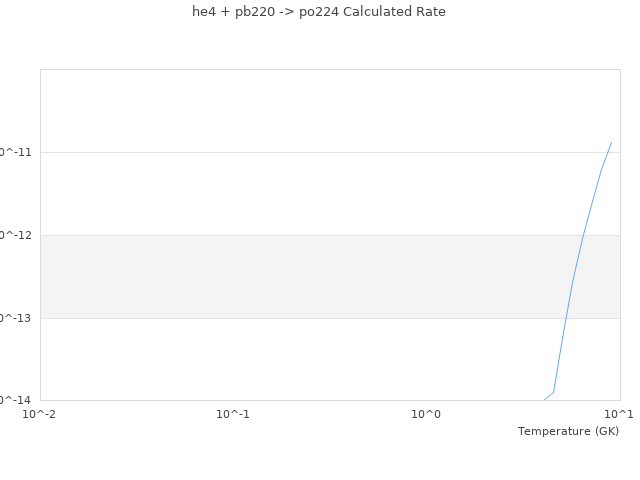Viewport: 640px width, 480px height.
Task: Click the blue curve at the ^-13 gridline
Action: (x=565, y=318)
